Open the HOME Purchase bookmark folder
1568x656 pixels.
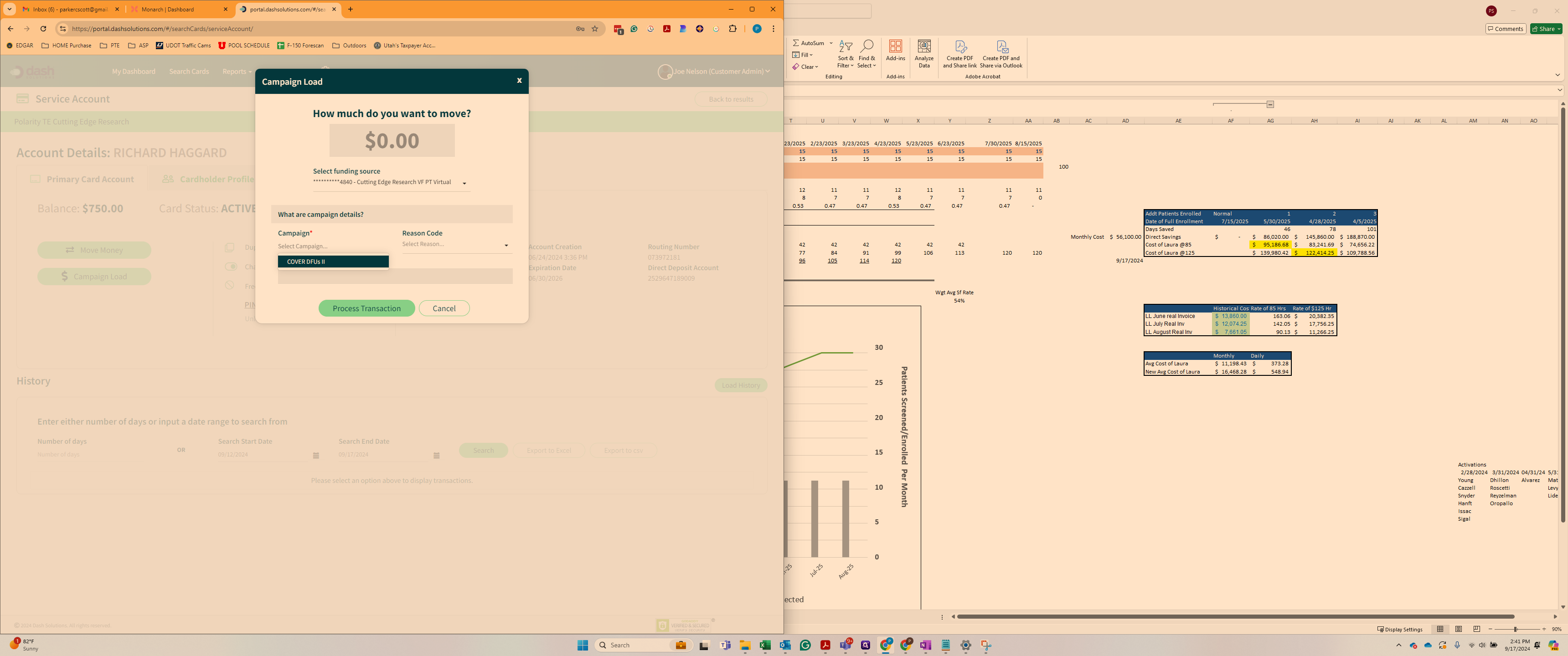click(x=67, y=46)
